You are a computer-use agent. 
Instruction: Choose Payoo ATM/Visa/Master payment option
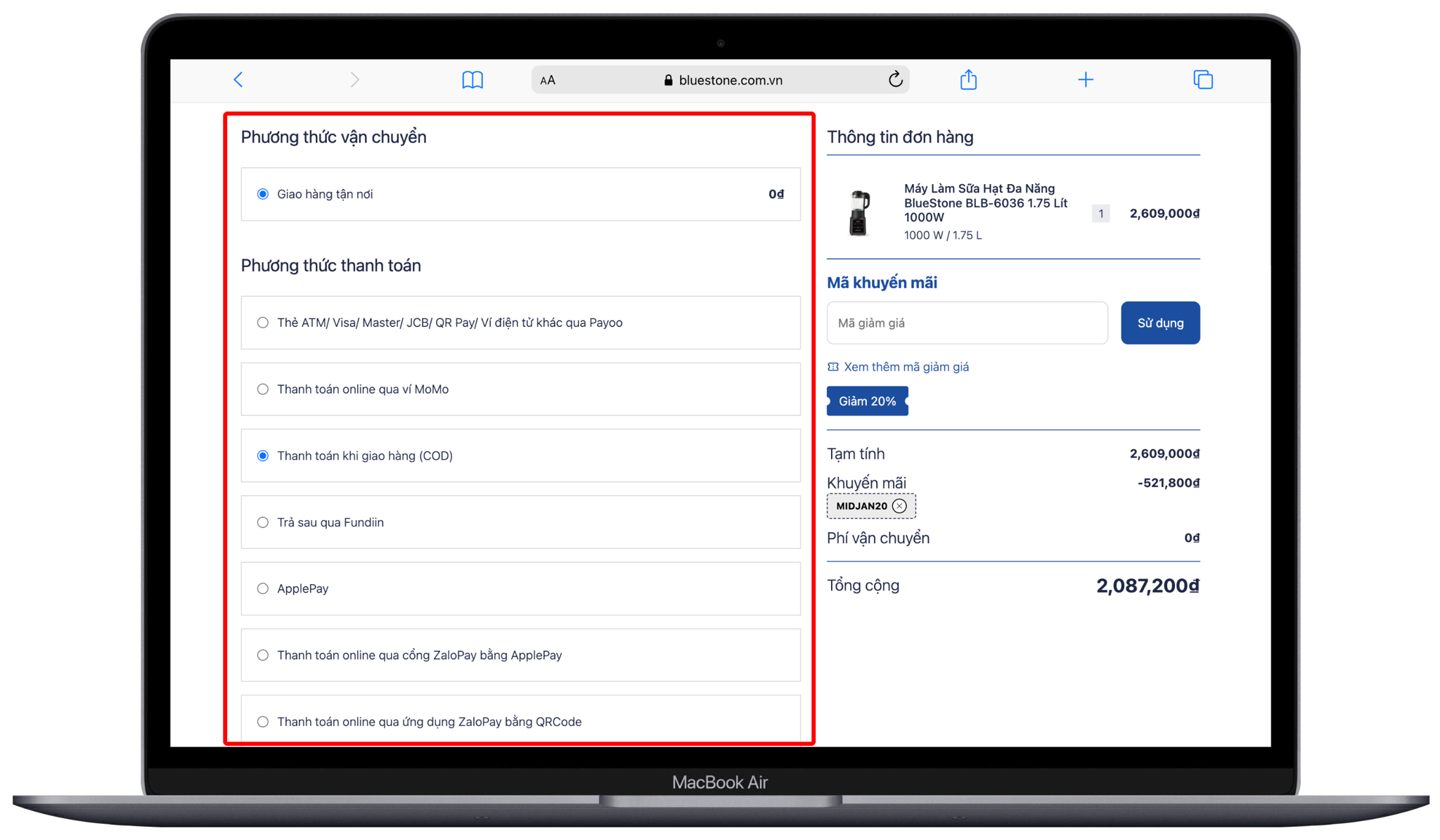(x=263, y=323)
